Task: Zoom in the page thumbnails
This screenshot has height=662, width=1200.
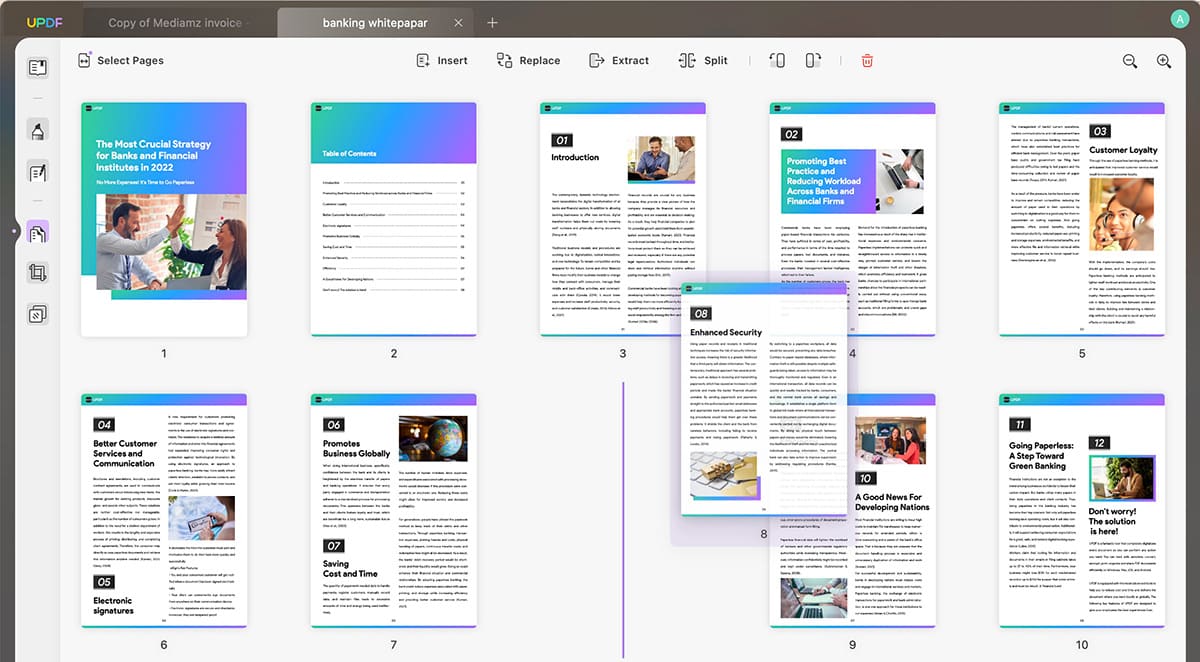Action: [1164, 61]
